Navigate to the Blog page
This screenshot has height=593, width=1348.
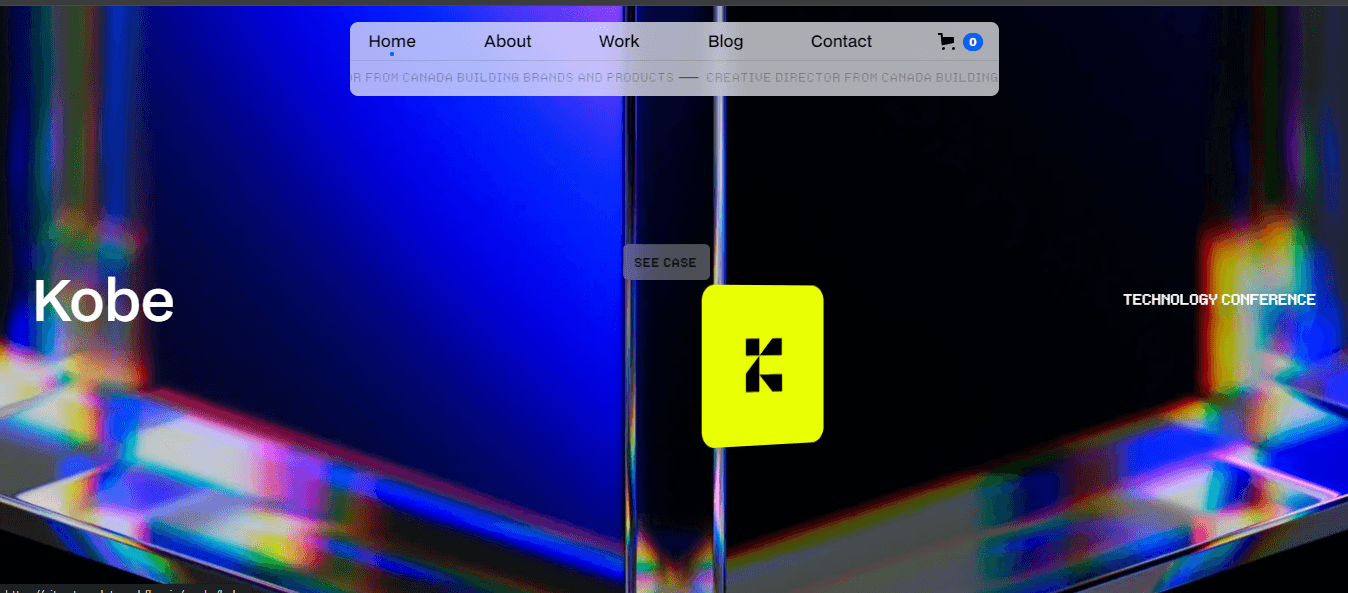(726, 42)
